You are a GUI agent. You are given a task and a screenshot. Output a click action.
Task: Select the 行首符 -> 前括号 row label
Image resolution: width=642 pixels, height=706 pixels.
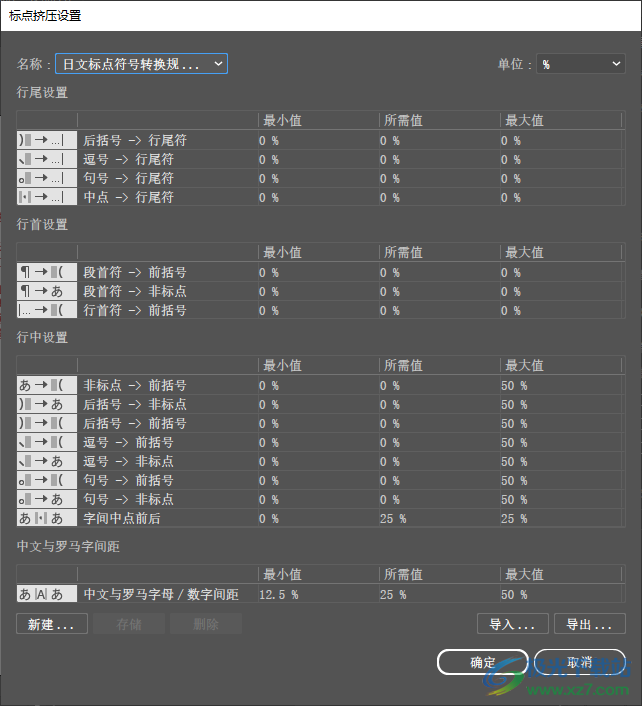(135, 310)
